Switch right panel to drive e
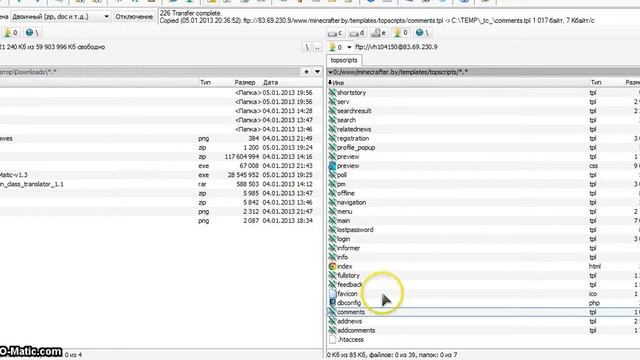The height and width of the screenshot is (360, 640). (x=379, y=33)
